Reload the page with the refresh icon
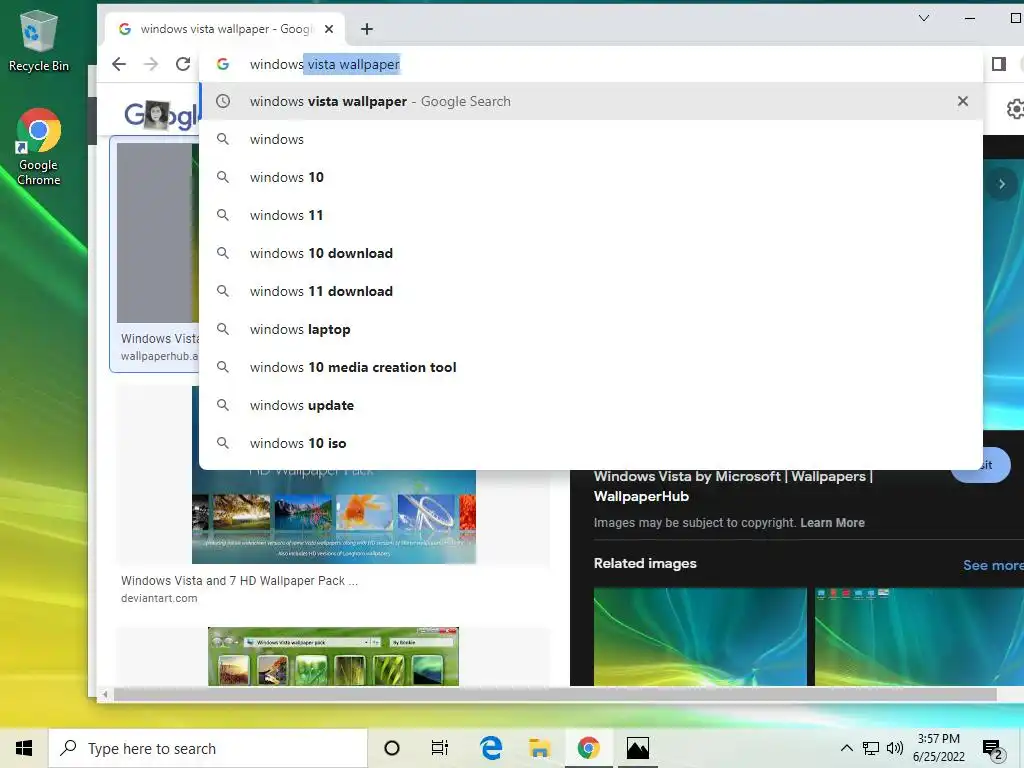Screen dimensions: 1024x768 tap(183, 64)
